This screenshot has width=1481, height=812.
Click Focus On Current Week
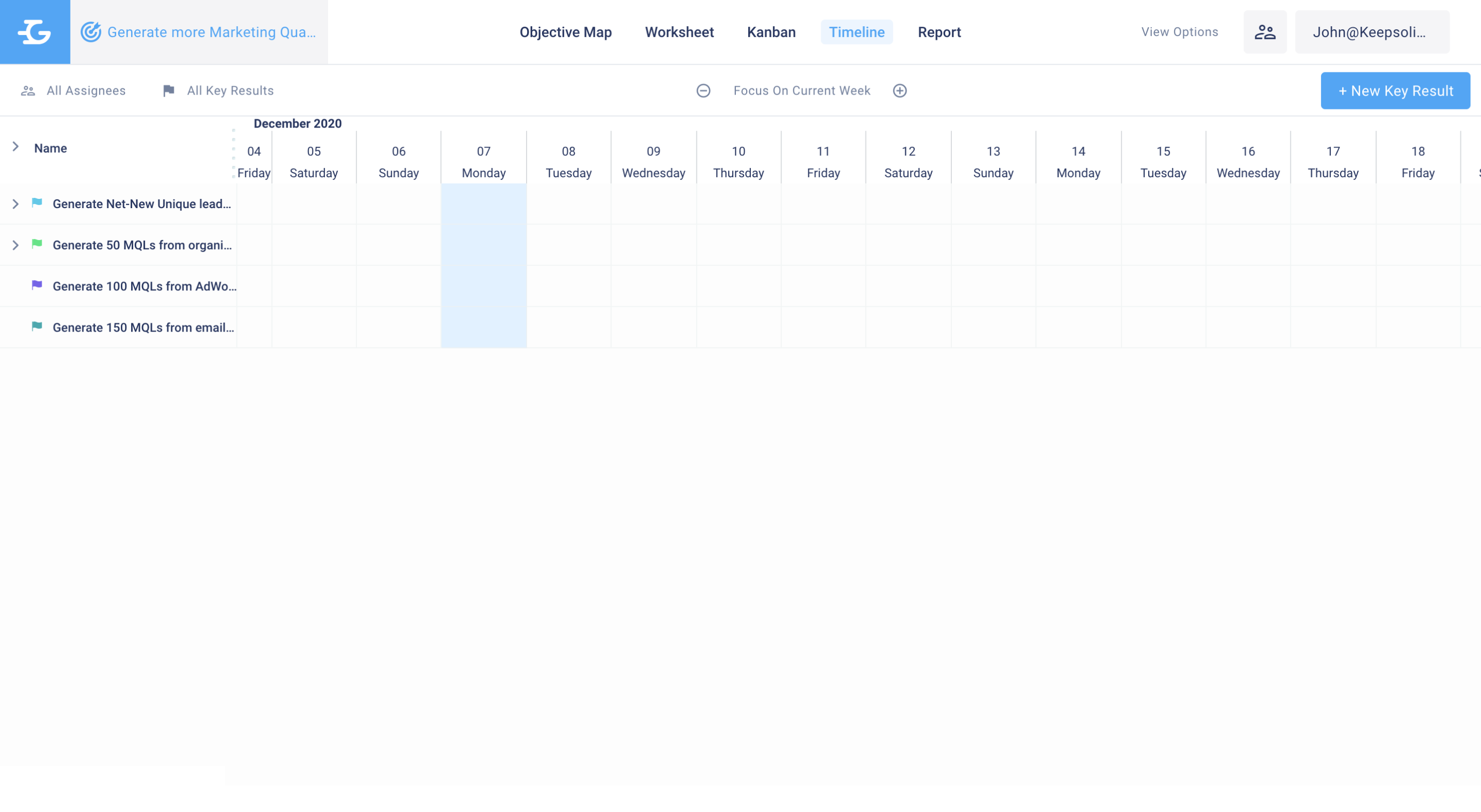coord(802,91)
